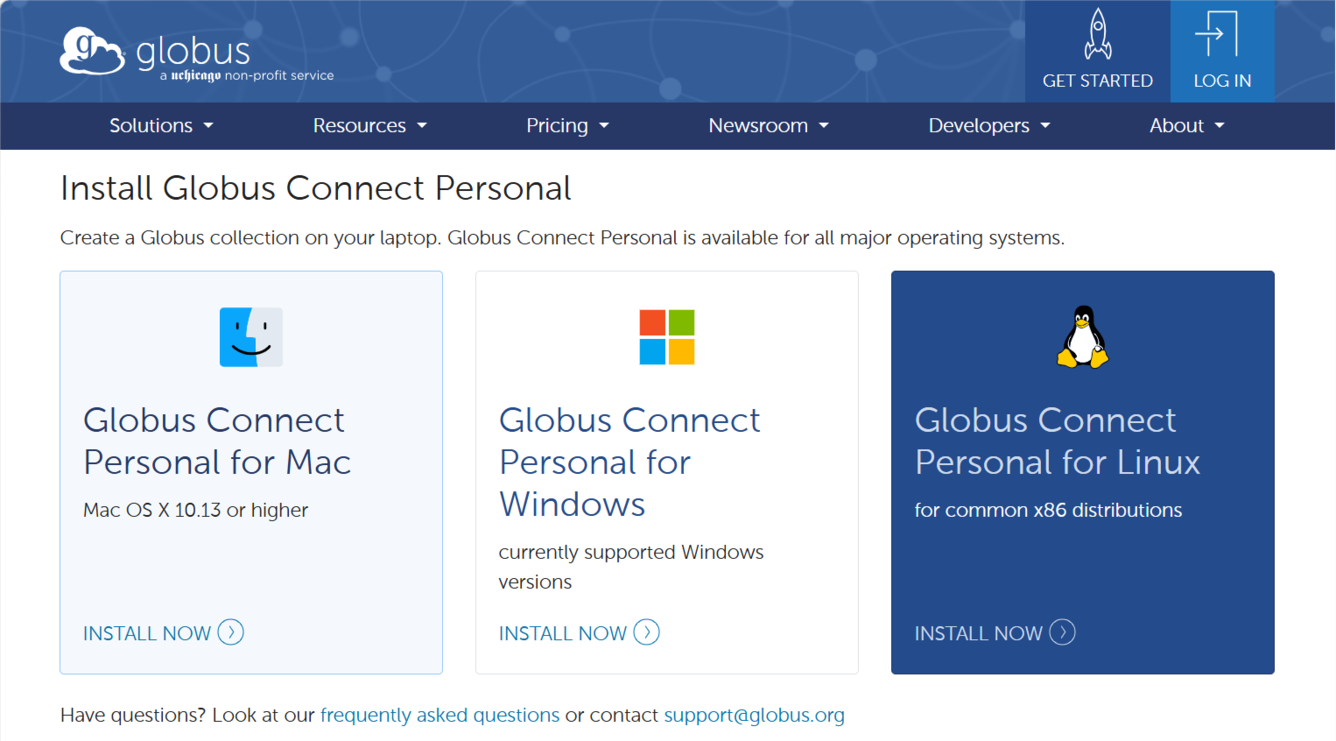The width and height of the screenshot is (1336, 741).
Task: Click 'currently supported Windows versions' text
Action: click(x=631, y=567)
